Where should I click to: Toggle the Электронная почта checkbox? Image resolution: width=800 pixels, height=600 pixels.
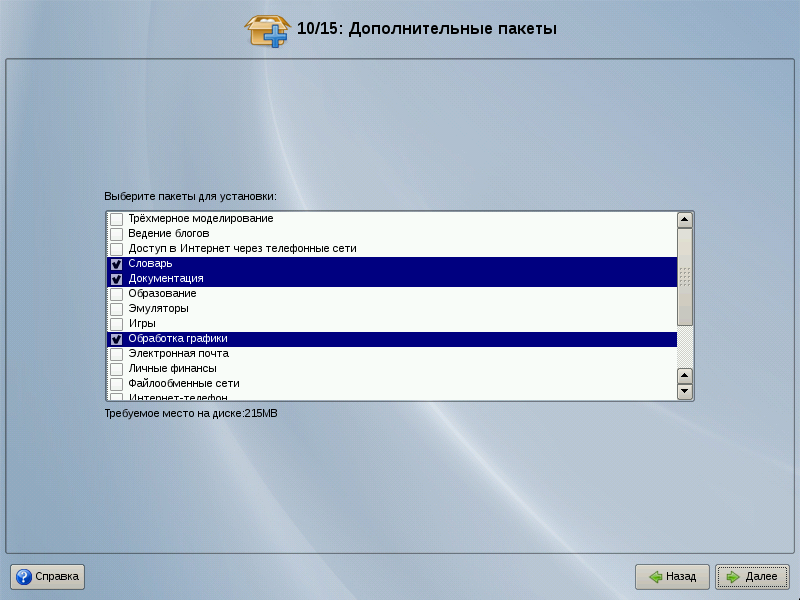pos(117,354)
